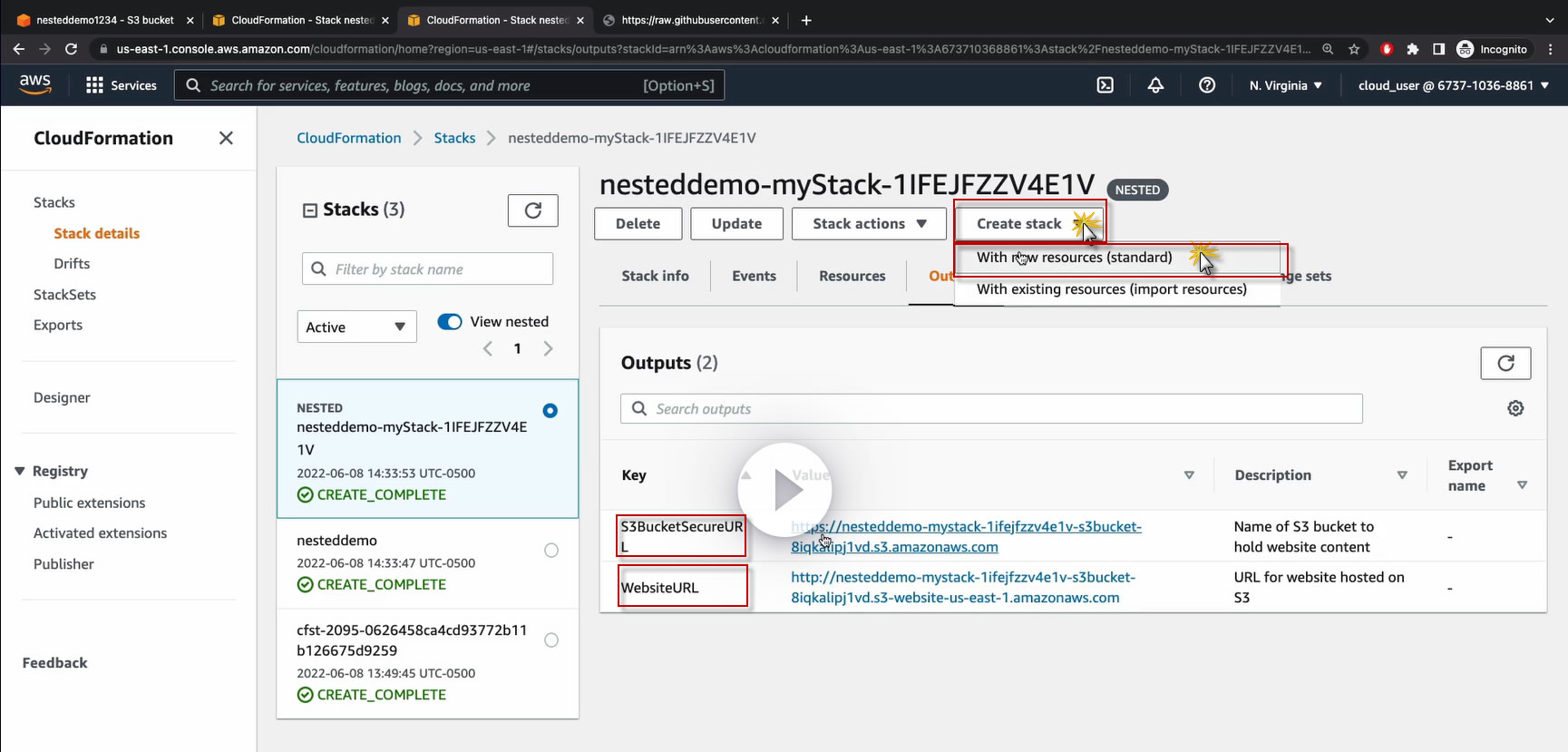Switch to the Events tab

[x=754, y=276]
